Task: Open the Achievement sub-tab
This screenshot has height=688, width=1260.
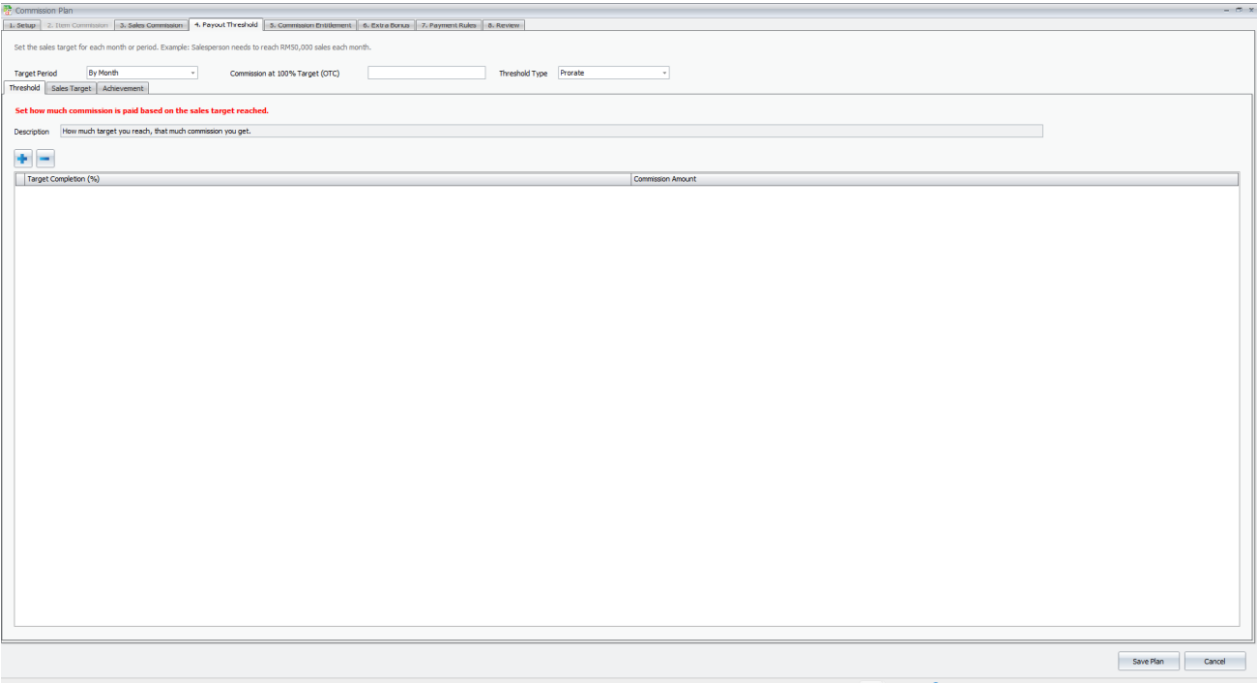Action: tap(123, 89)
